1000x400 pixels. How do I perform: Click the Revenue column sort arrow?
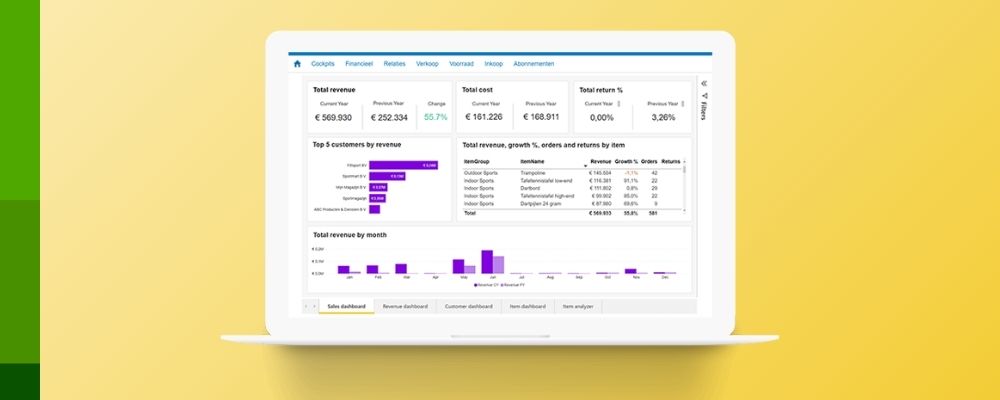click(585, 166)
